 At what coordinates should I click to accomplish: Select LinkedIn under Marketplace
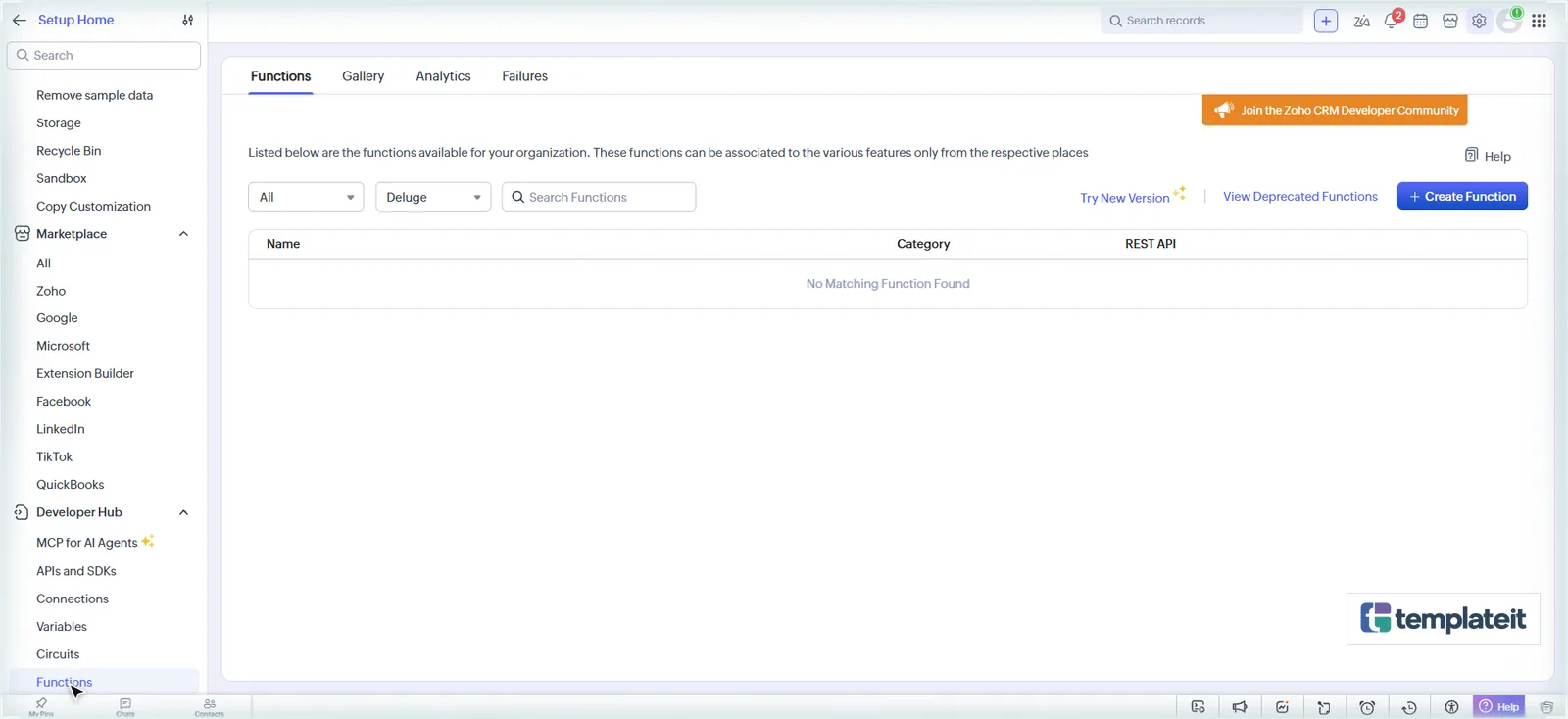[60, 429]
